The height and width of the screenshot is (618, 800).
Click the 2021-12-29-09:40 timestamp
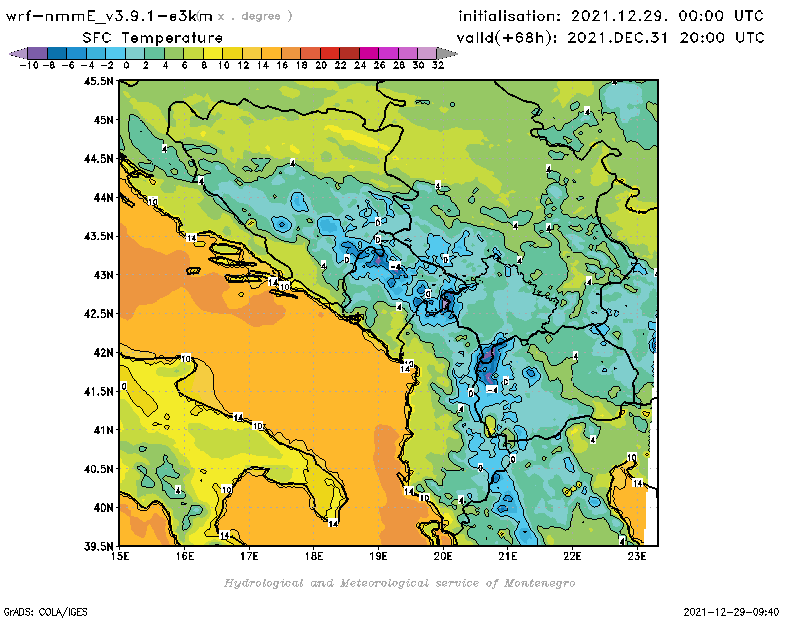731,612
